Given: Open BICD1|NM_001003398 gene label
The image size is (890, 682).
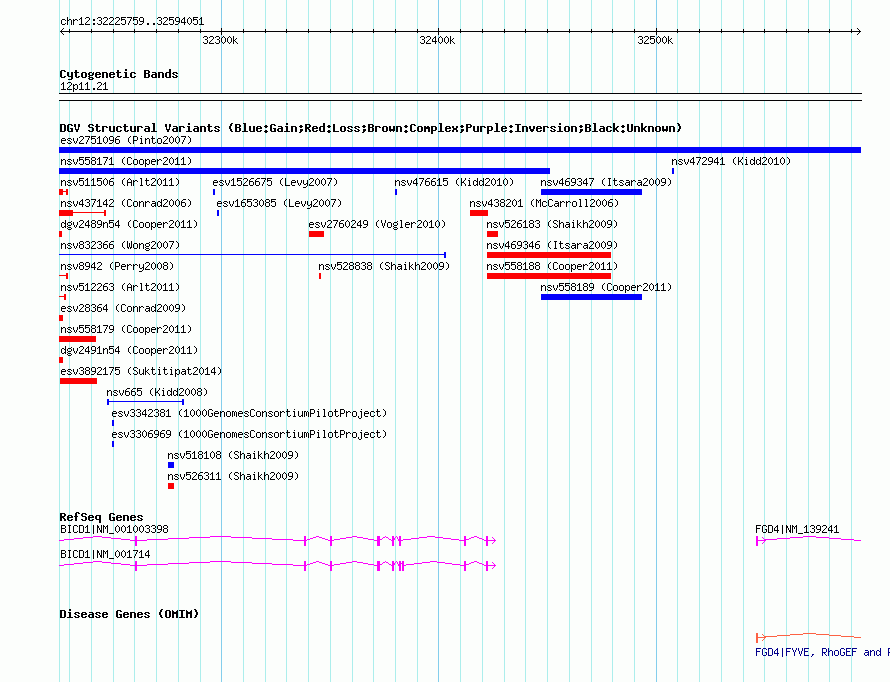Looking at the screenshot, I should (x=114, y=529).
